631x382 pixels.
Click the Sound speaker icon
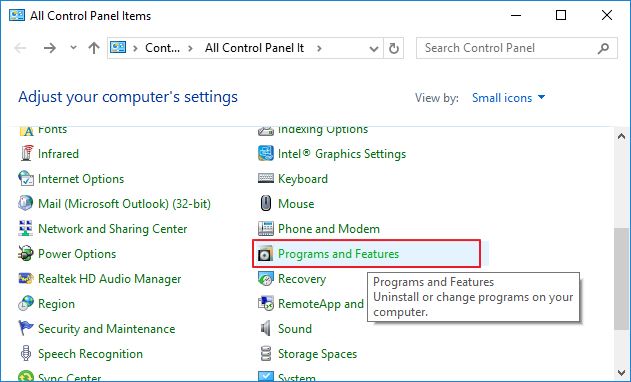[x=266, y=328]
